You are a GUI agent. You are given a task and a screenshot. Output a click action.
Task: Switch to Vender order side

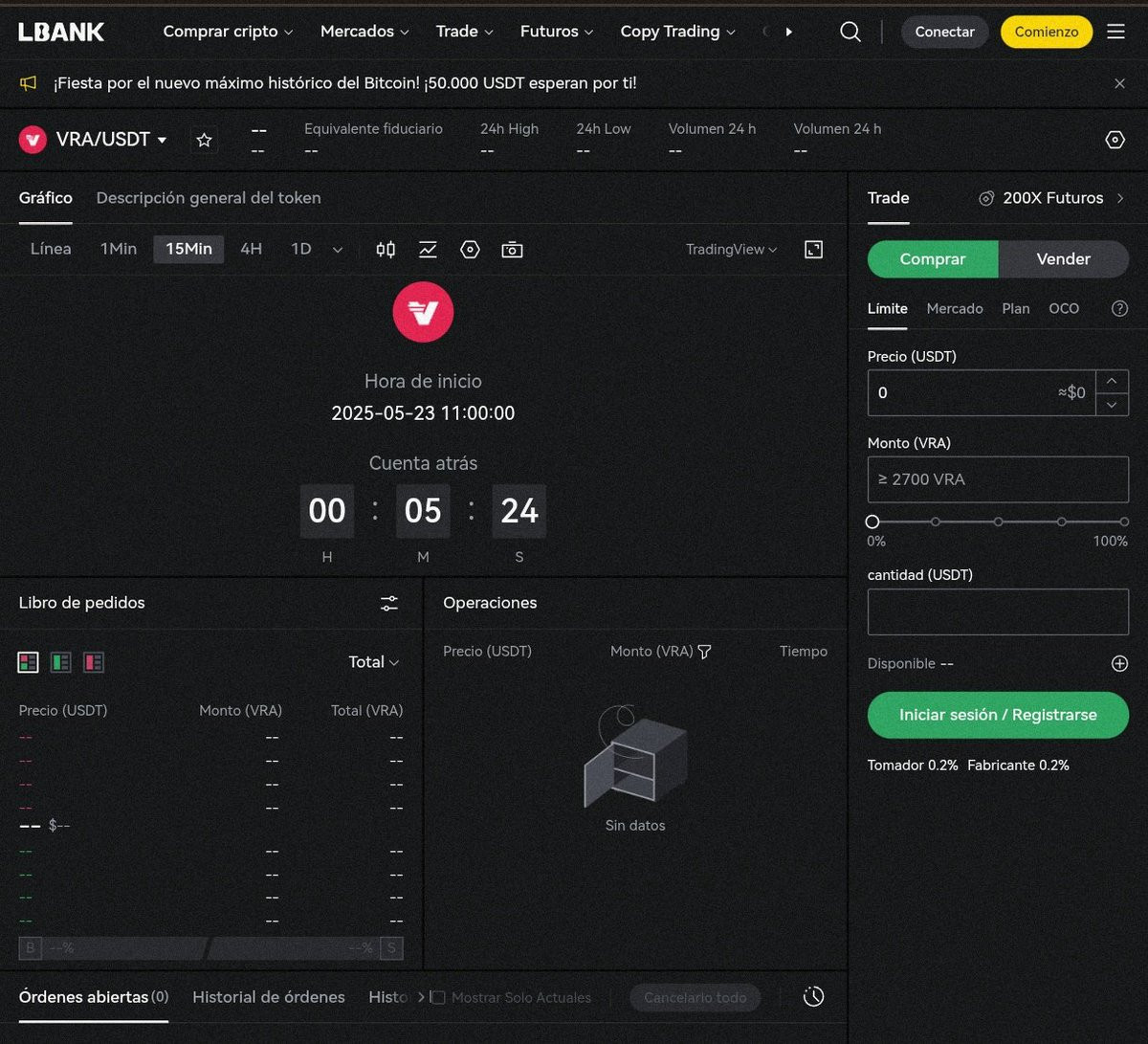pyautogui.click(x=1063, y=259)
